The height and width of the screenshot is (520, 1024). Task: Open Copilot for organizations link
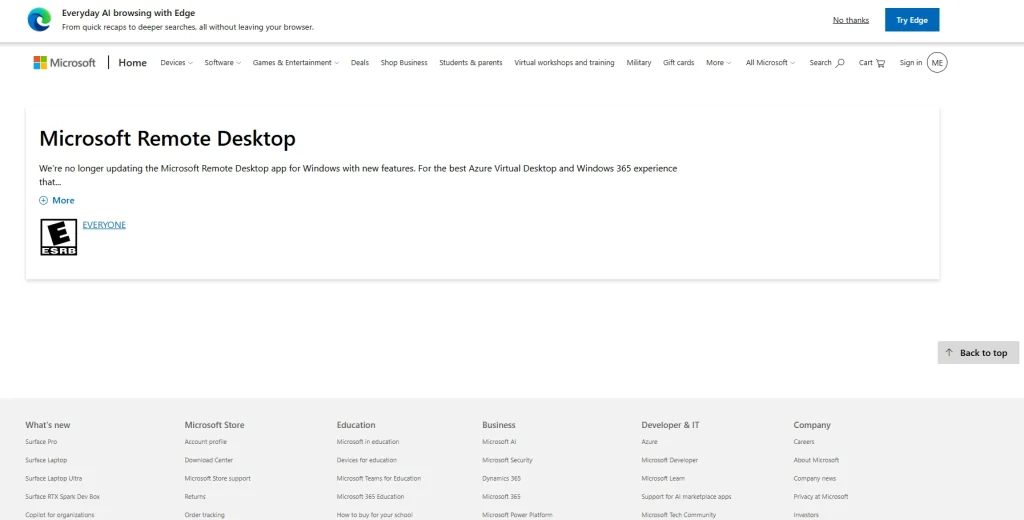point(60,515)
